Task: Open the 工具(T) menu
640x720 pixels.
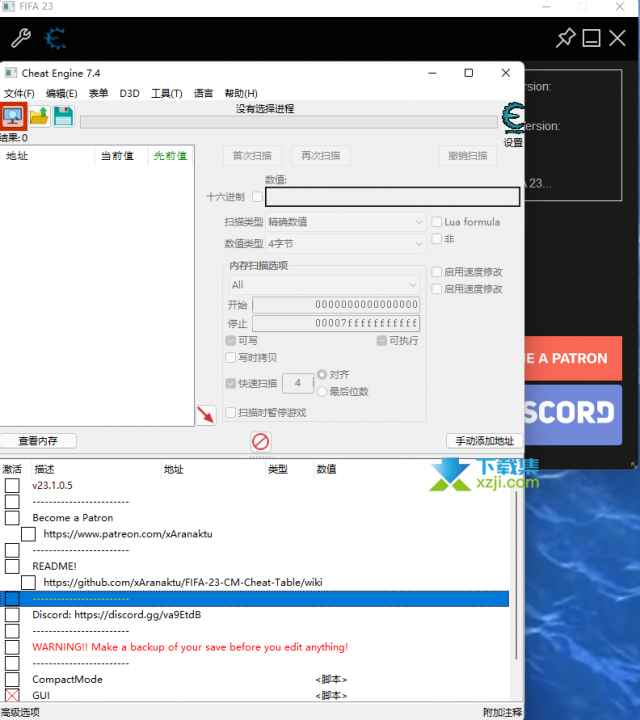Action: coord(167,94)
